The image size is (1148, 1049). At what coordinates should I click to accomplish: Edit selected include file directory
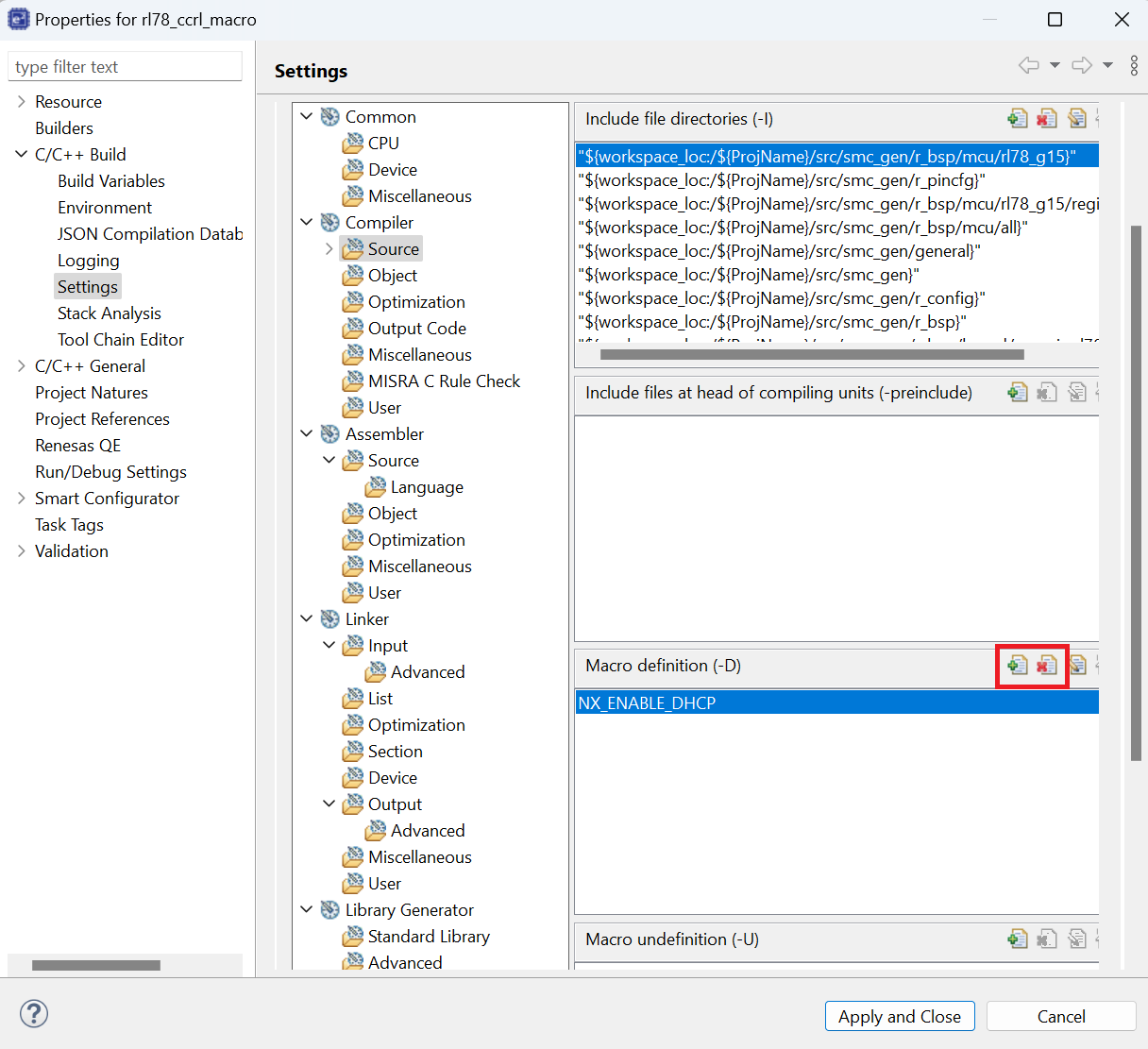1076,119
